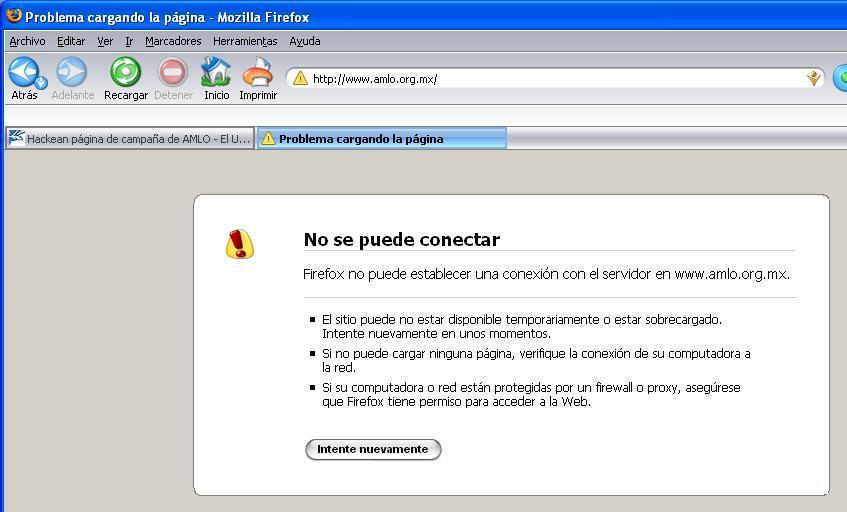Open the Ver menu
The image size is (847, 512).
point(105,41)
